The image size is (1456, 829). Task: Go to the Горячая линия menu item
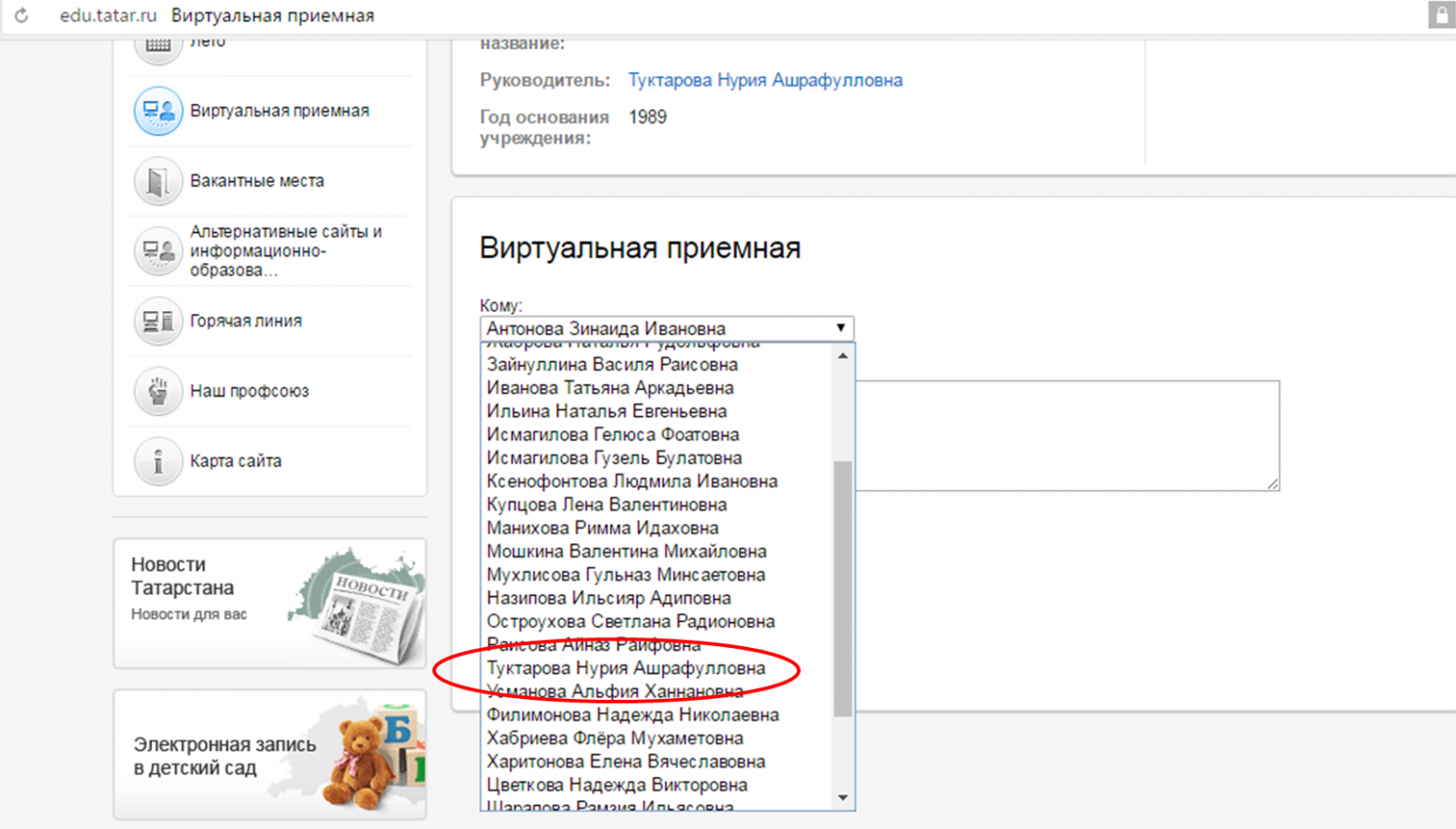(x=246, y=321)
